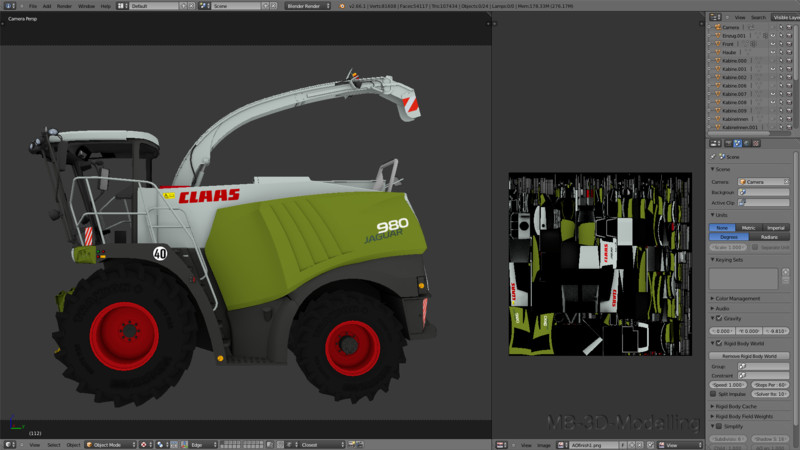Click the pivot point selector icon
The image size is (800, 450).
click(161, 445)
